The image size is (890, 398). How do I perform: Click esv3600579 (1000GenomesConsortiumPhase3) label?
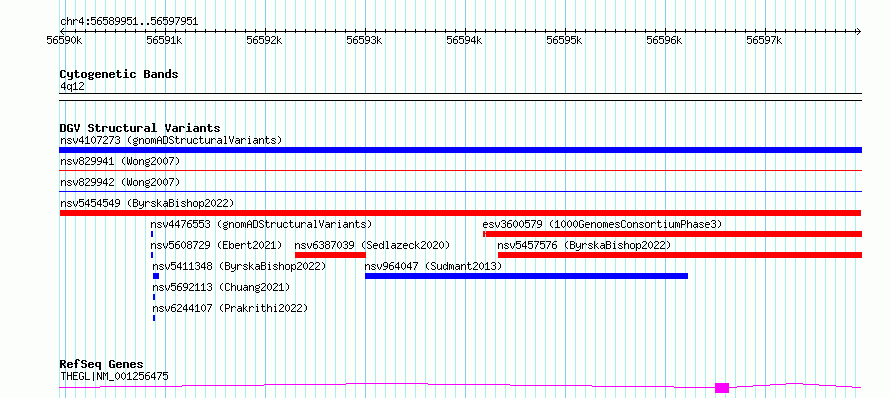(602, 224)
